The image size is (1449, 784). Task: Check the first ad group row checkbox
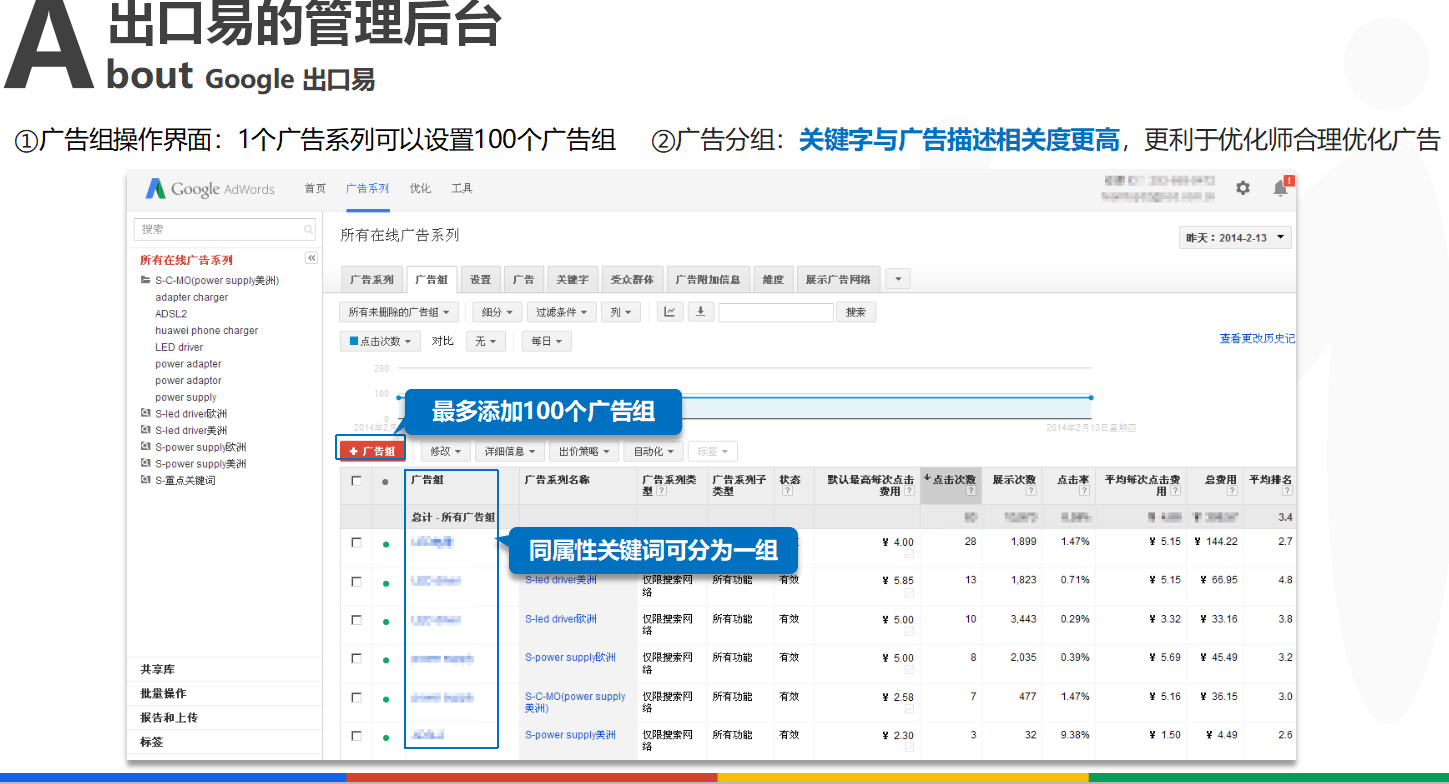pyautogui.click(x=356, y=543)
